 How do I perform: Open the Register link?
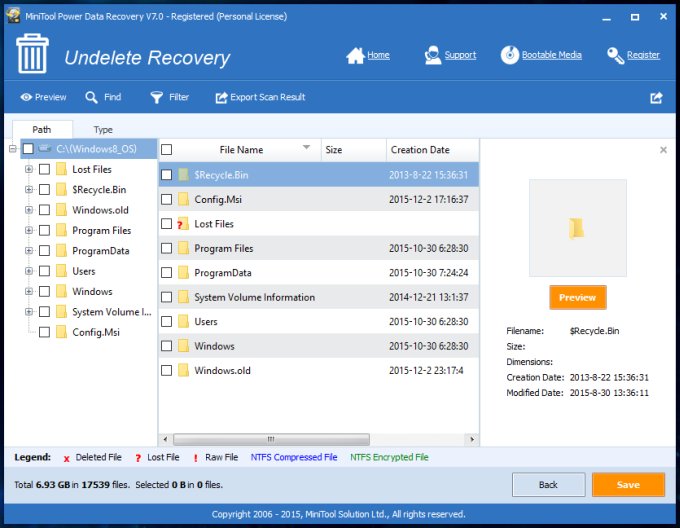(643, 55)
